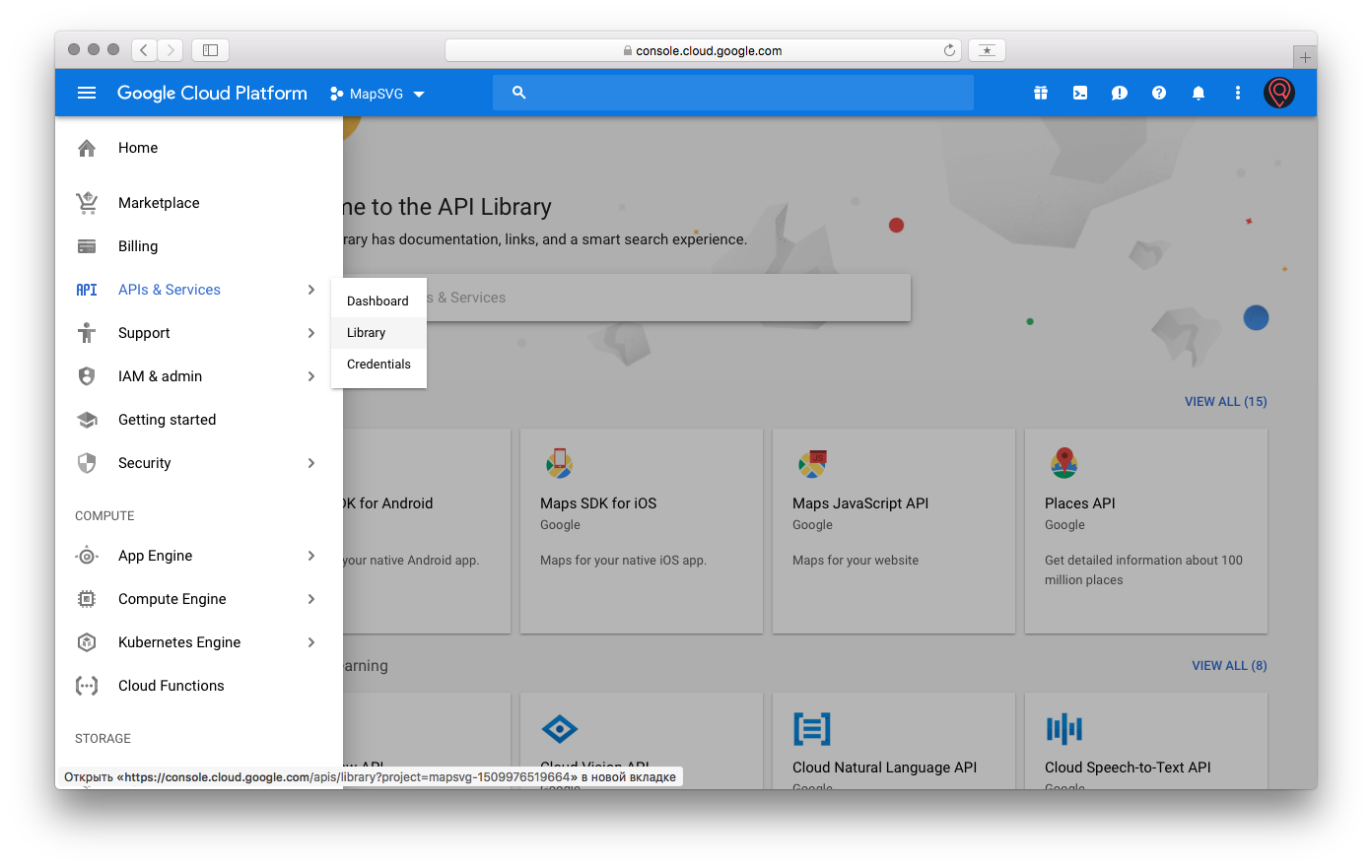Open the Help question mark icon

click(x=1159, y=93)
